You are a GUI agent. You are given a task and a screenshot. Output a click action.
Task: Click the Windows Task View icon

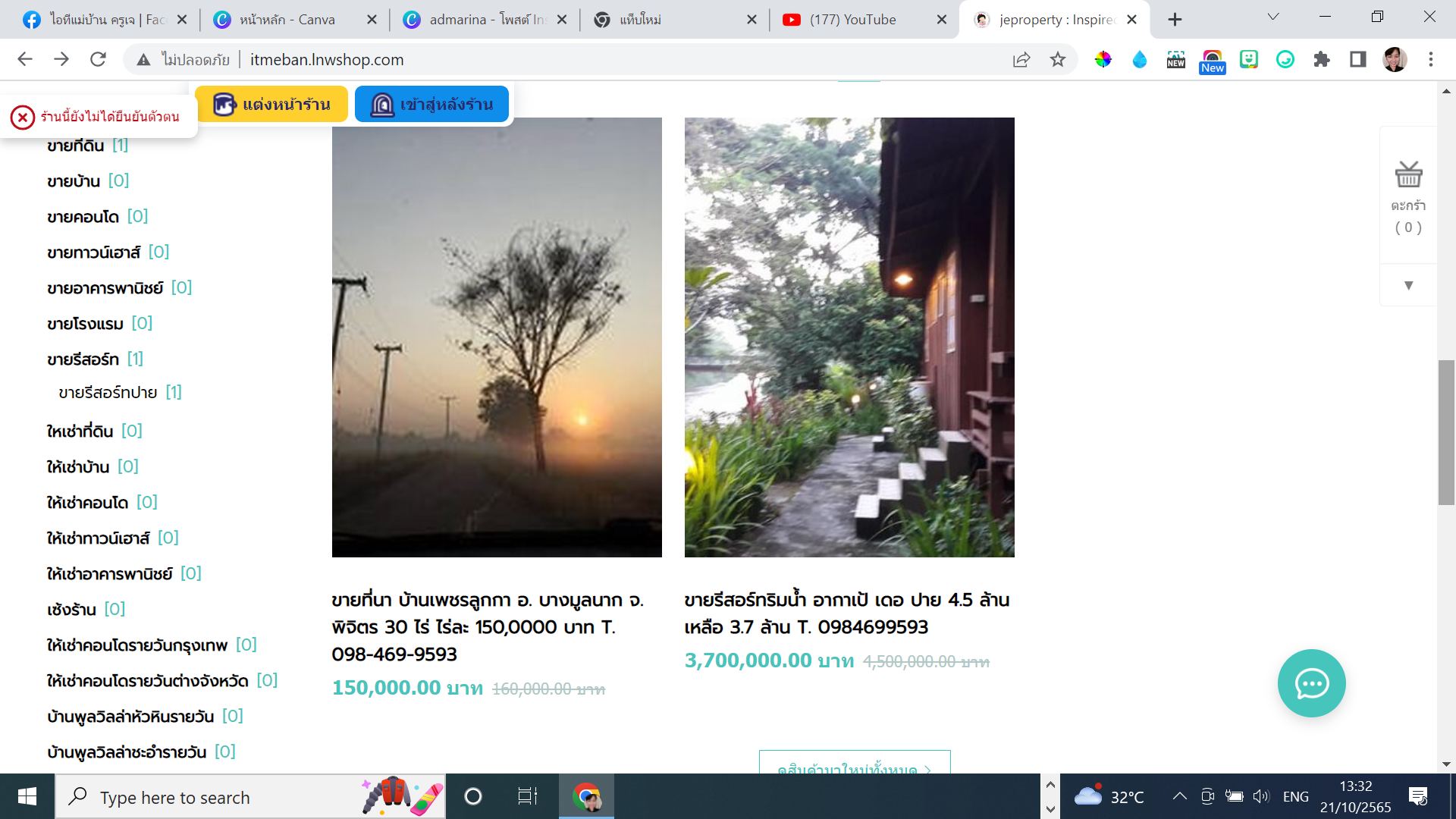527,796
